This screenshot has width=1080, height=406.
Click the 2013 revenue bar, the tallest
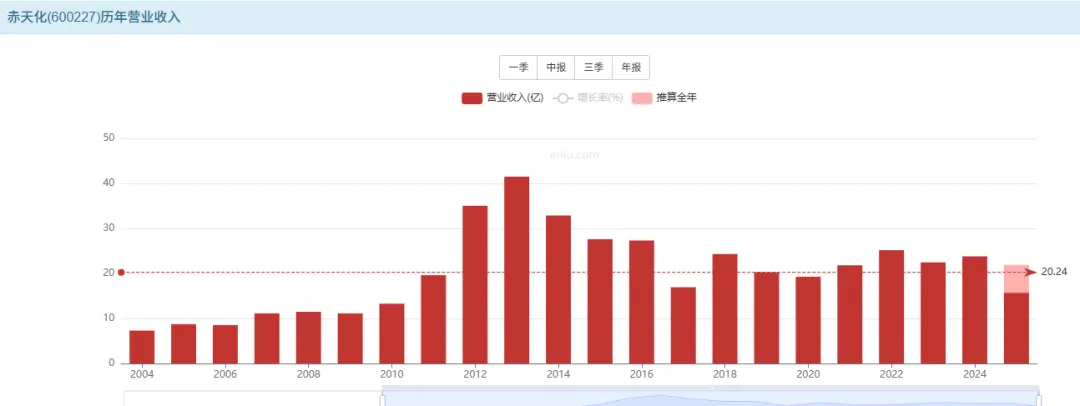tap(517, 270)
